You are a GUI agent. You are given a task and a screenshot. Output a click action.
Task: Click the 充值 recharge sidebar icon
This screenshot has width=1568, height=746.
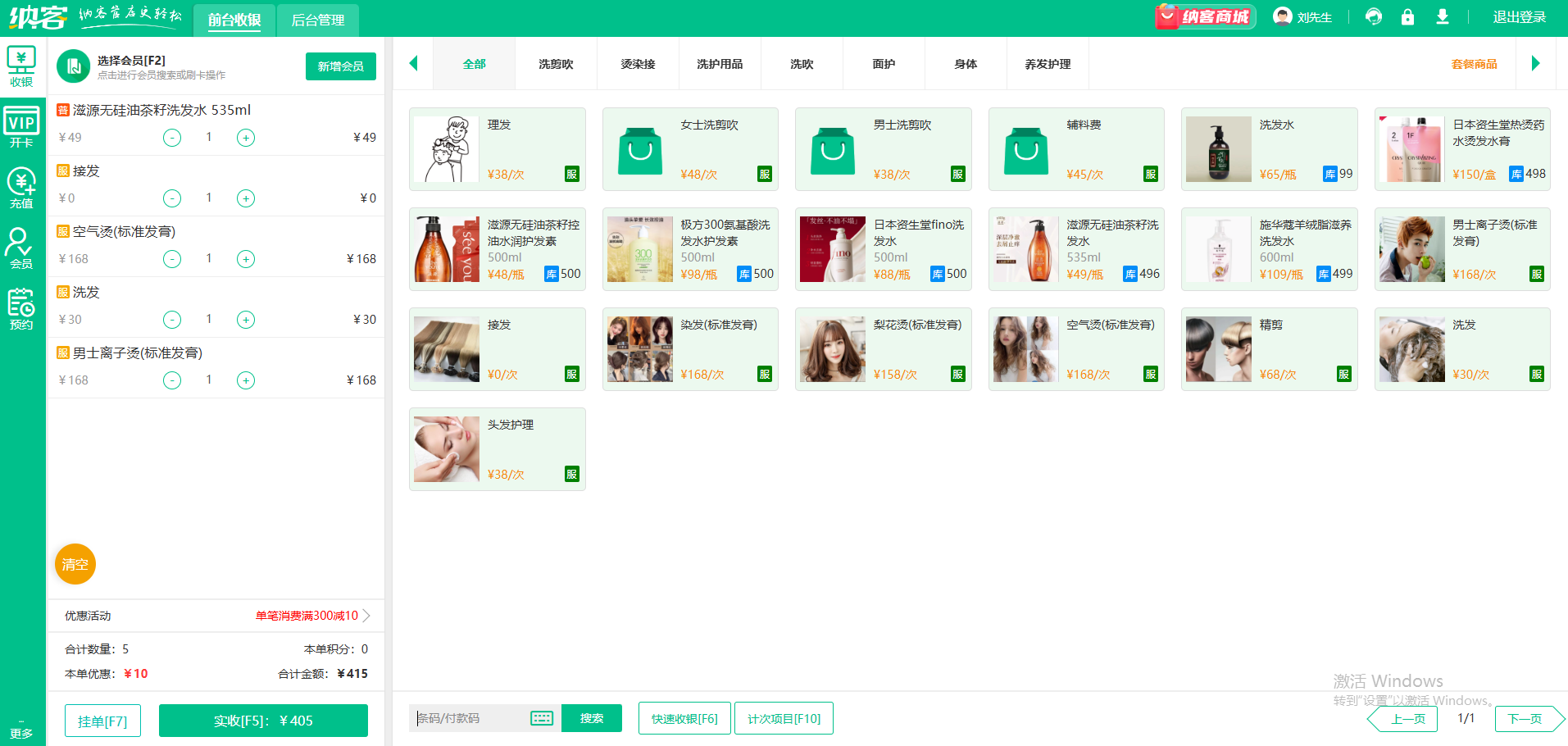(x=21, y=188)
